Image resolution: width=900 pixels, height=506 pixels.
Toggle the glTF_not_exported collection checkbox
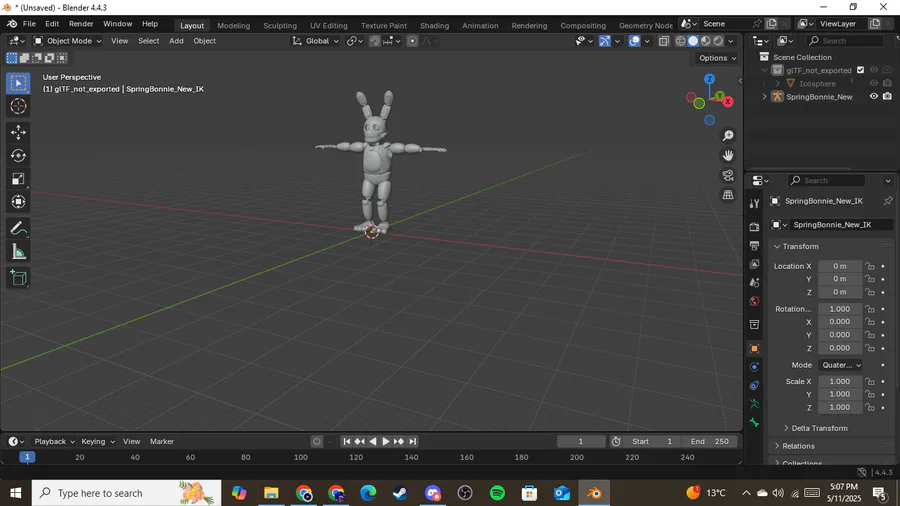point(860,70)
